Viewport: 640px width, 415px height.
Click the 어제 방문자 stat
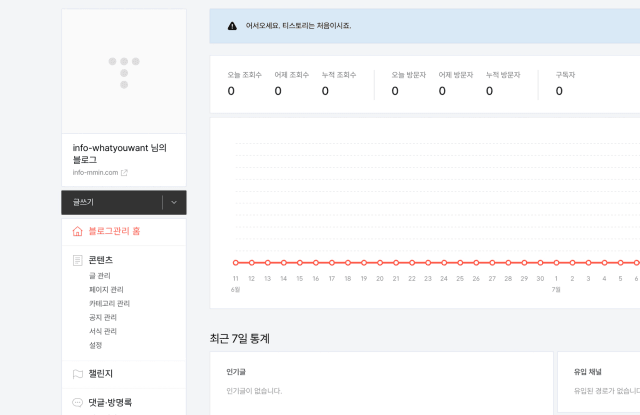click(456, 84)
